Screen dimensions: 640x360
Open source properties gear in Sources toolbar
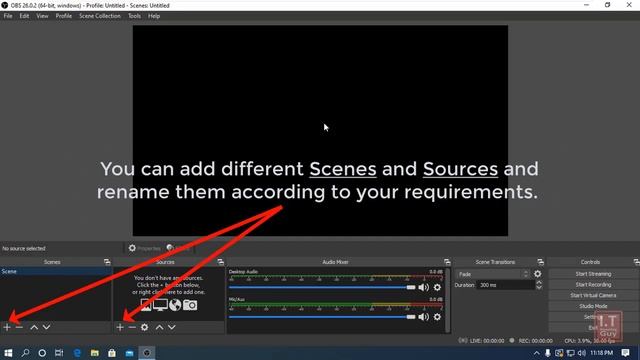(144, 327)
